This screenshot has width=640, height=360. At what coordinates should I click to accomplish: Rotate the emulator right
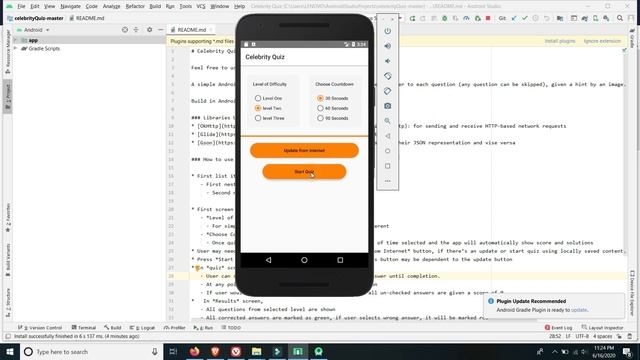(x=387, y=91)
